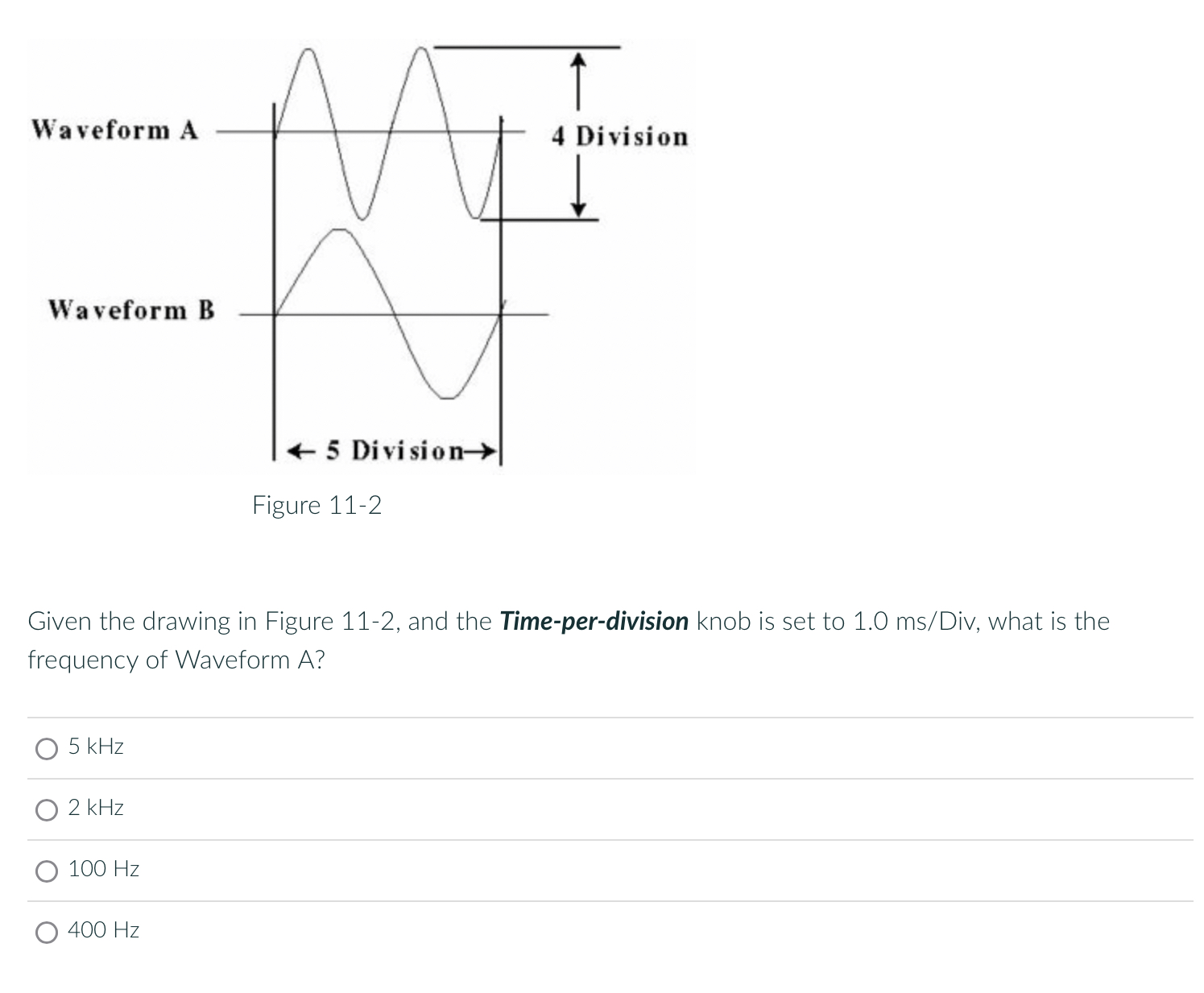Click the bolded Time-per-division text
Image resolution: width=1204 pixels, height=993 pixels.
593,621
